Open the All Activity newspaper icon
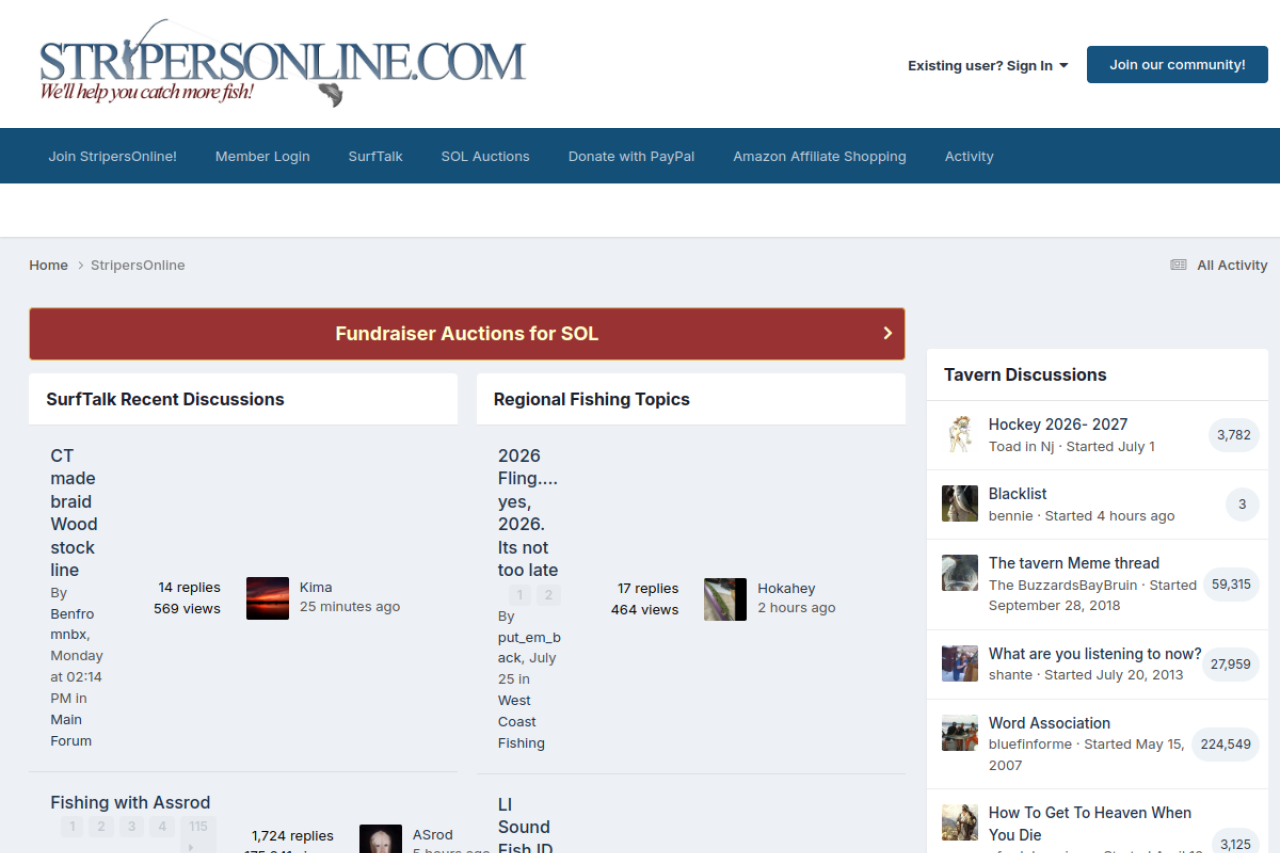 click(x=1179, y=265)
